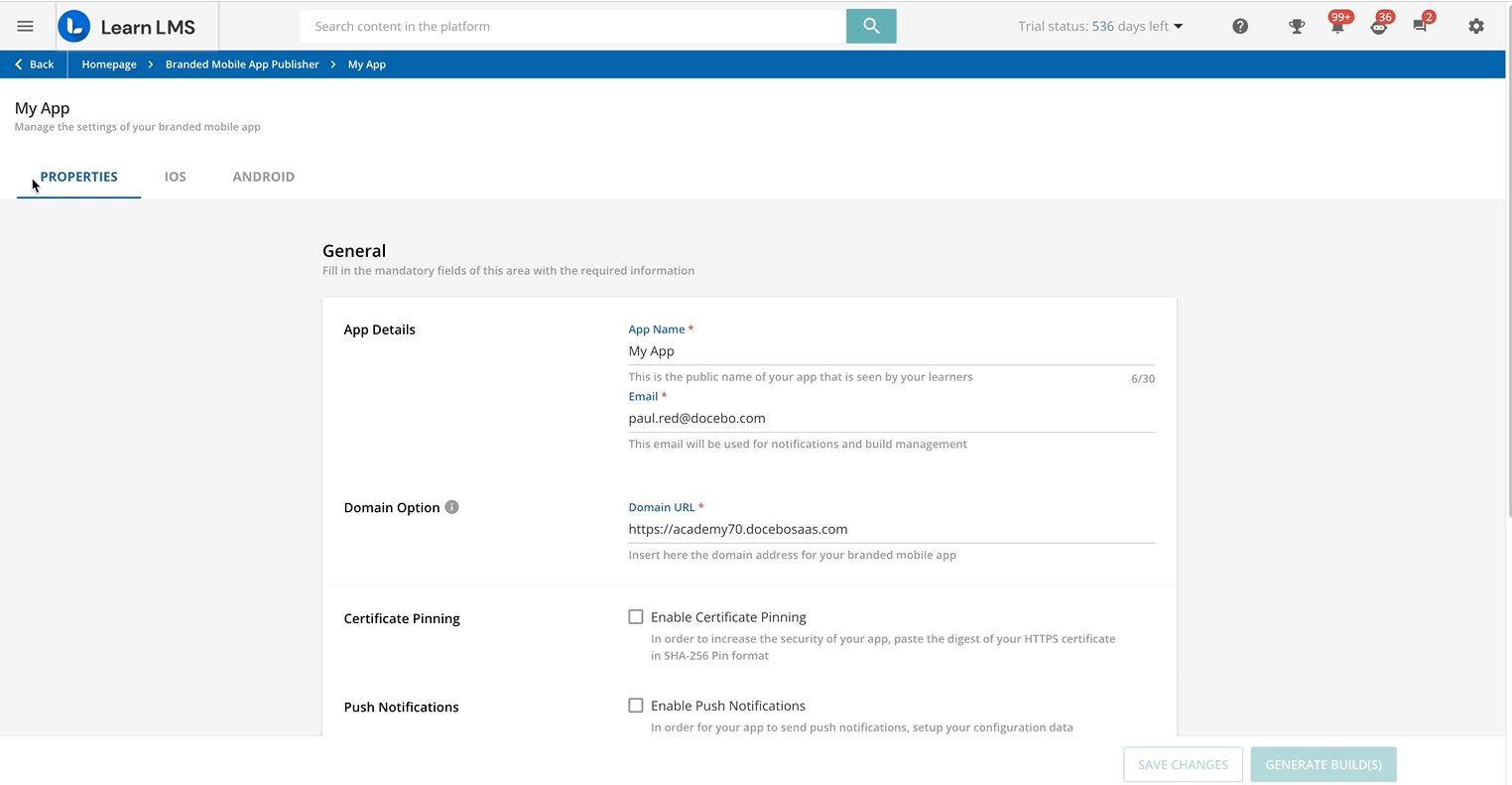
Task: Click the Save Changes button
Action: click(1183, 764)
